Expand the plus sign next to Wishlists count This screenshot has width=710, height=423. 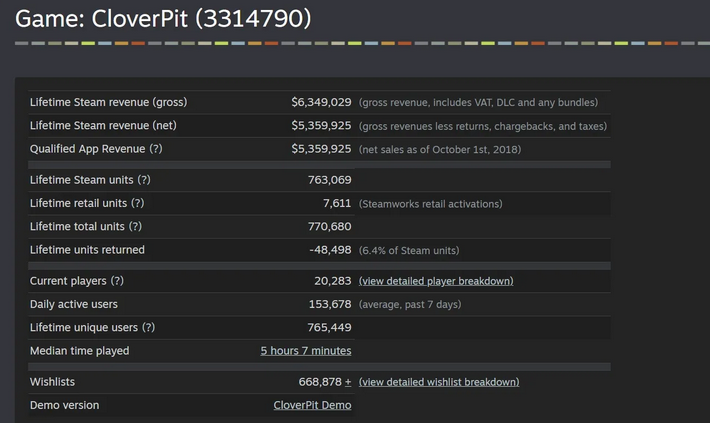point(348,382)
